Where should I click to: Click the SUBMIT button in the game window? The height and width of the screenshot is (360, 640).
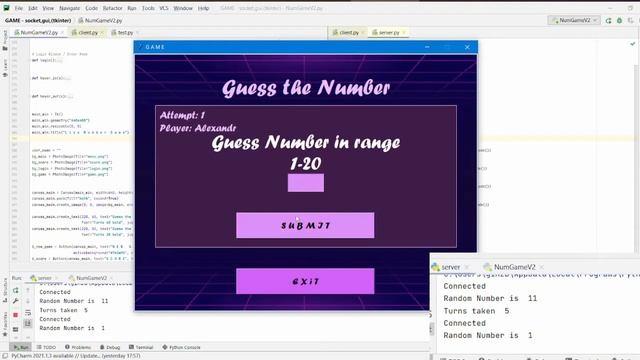pyautogui.click(x=305, y=225)
